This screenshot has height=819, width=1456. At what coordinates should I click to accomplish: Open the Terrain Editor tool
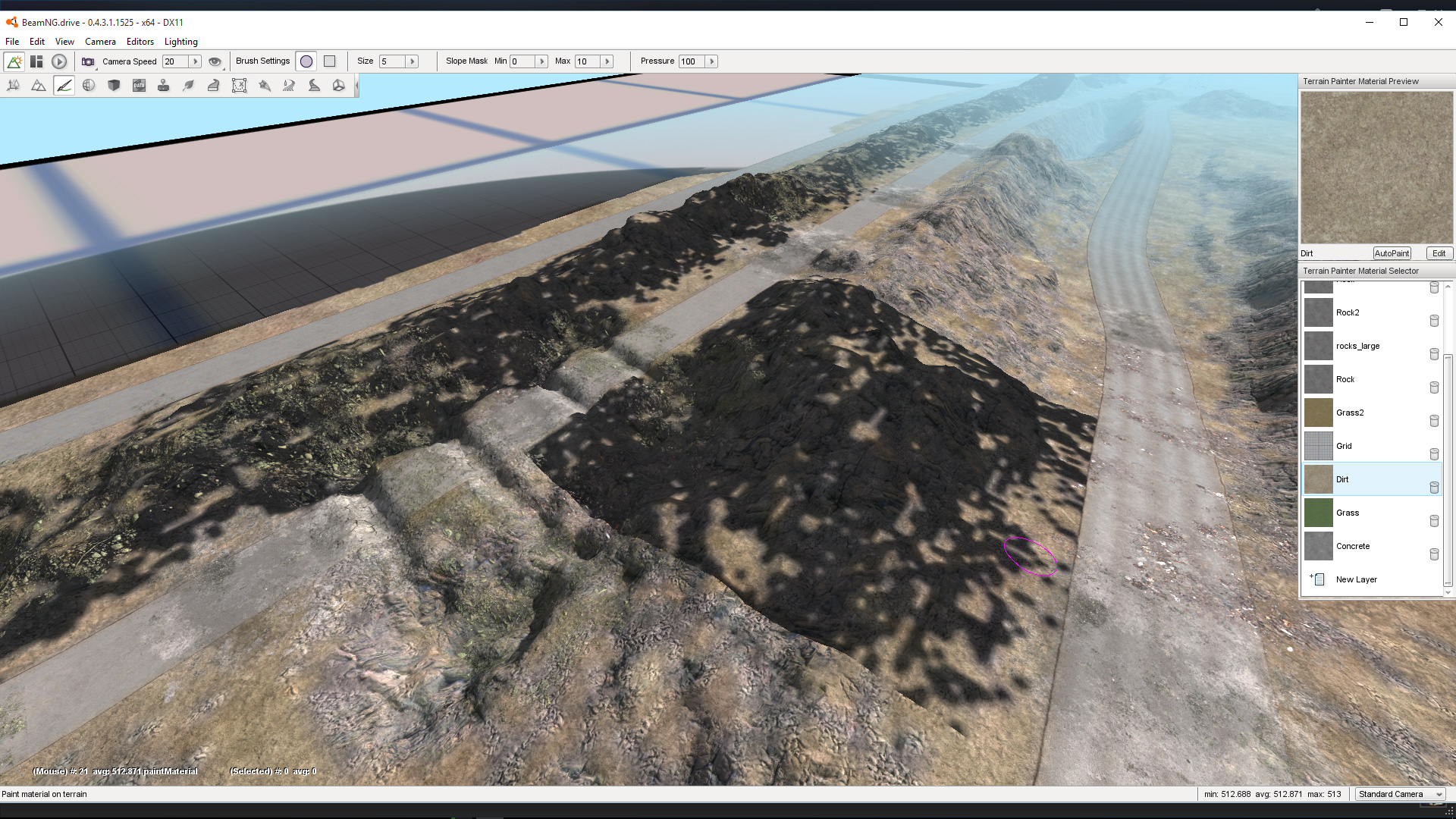(39, 86)
